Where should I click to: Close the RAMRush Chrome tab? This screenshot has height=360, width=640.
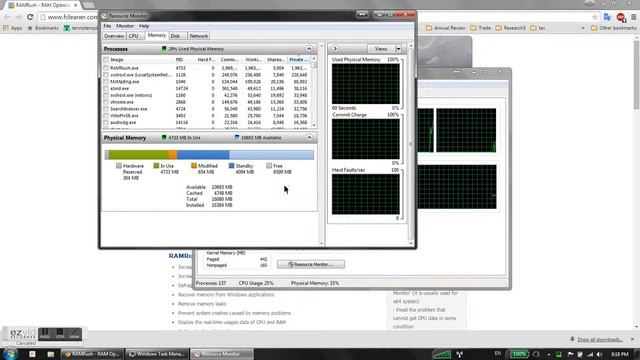pyautogui.click(x=76, y=5)
